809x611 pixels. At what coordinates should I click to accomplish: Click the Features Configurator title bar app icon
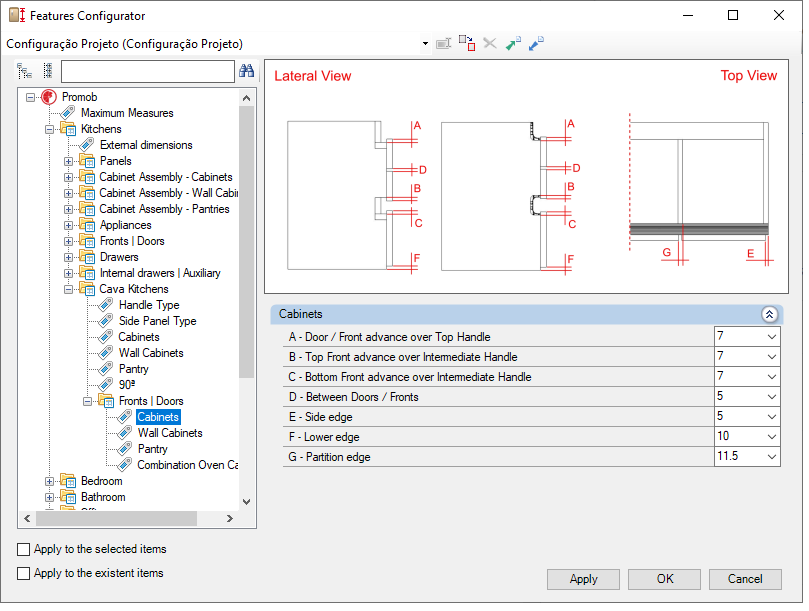[17, 15]
